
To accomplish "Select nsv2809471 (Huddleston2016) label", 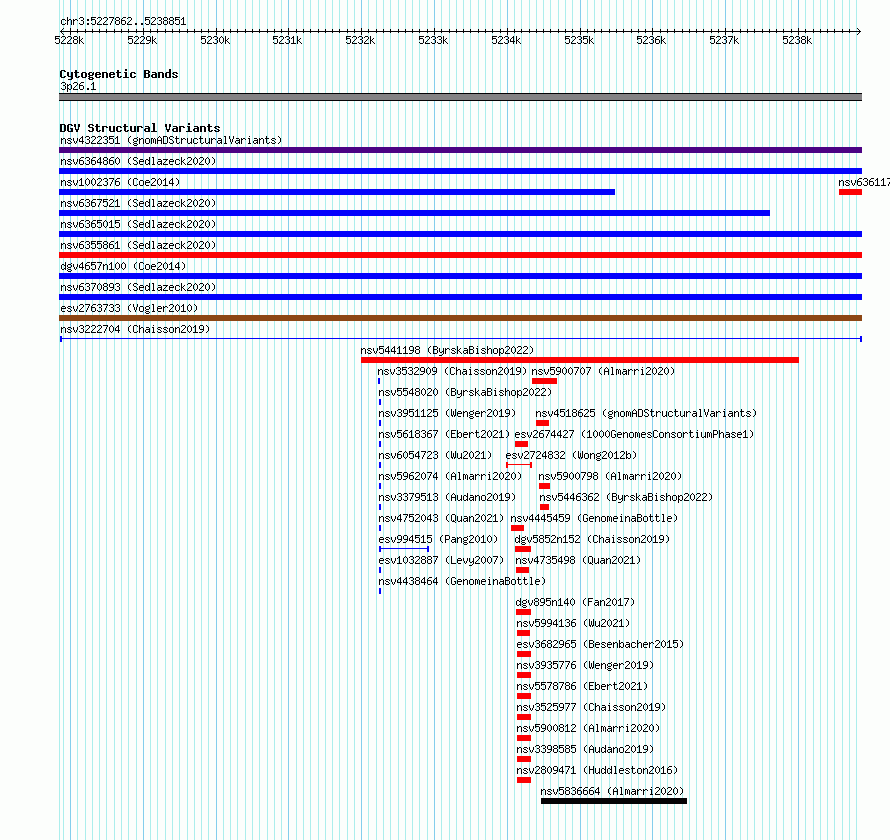I will [597, 770].
